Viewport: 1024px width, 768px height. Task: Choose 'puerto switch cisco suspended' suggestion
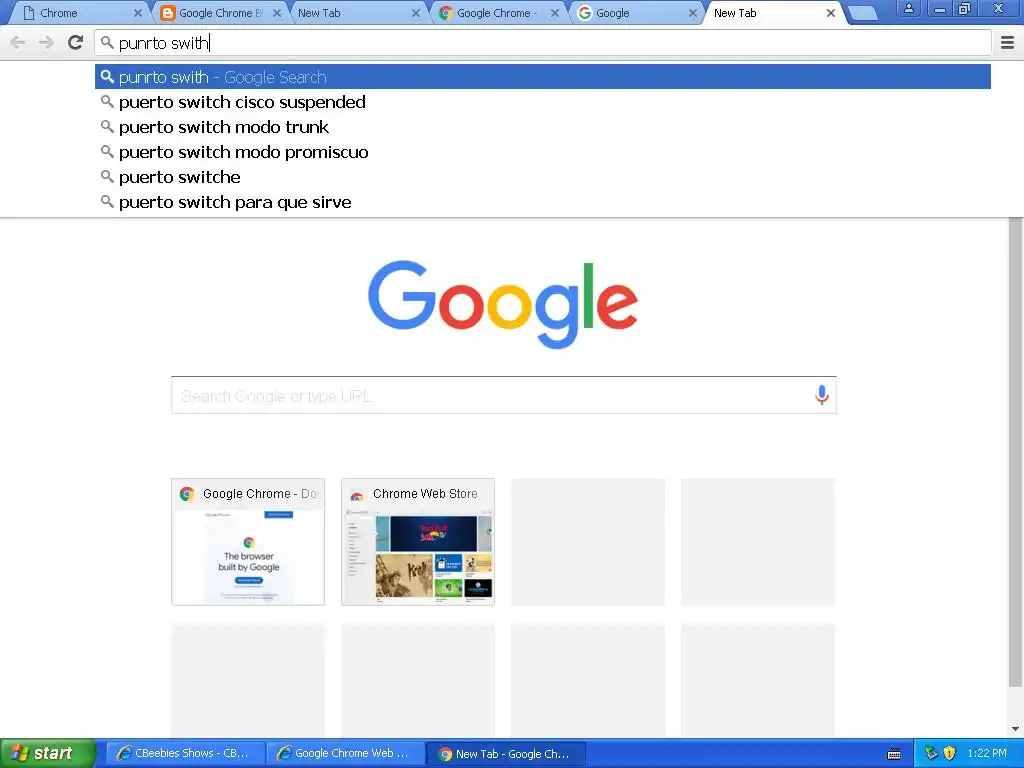point(543,102)
